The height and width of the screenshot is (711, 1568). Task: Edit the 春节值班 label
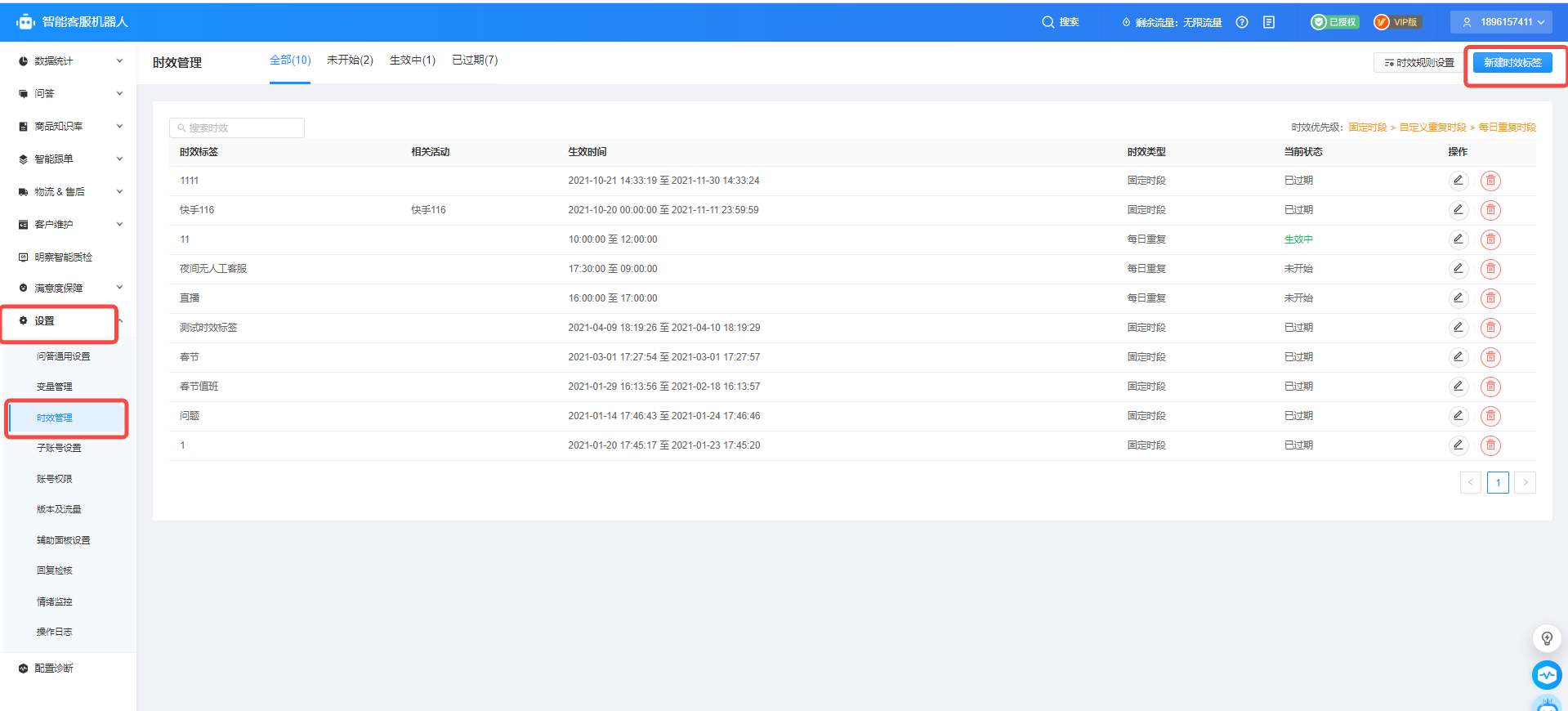pos(1458,387)
